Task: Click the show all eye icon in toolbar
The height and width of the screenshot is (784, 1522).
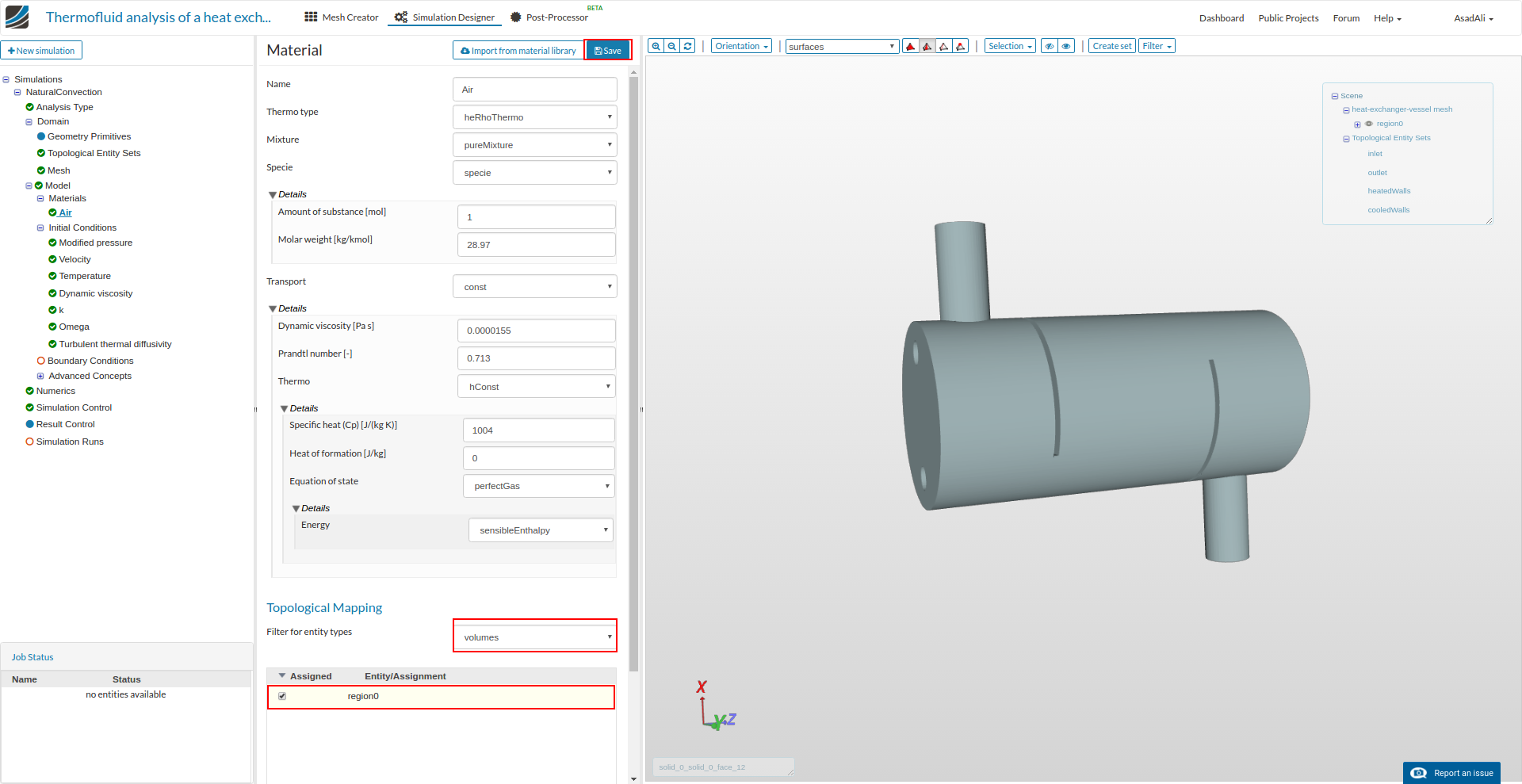Action: pyautogui.click(x=1066, y=46)
